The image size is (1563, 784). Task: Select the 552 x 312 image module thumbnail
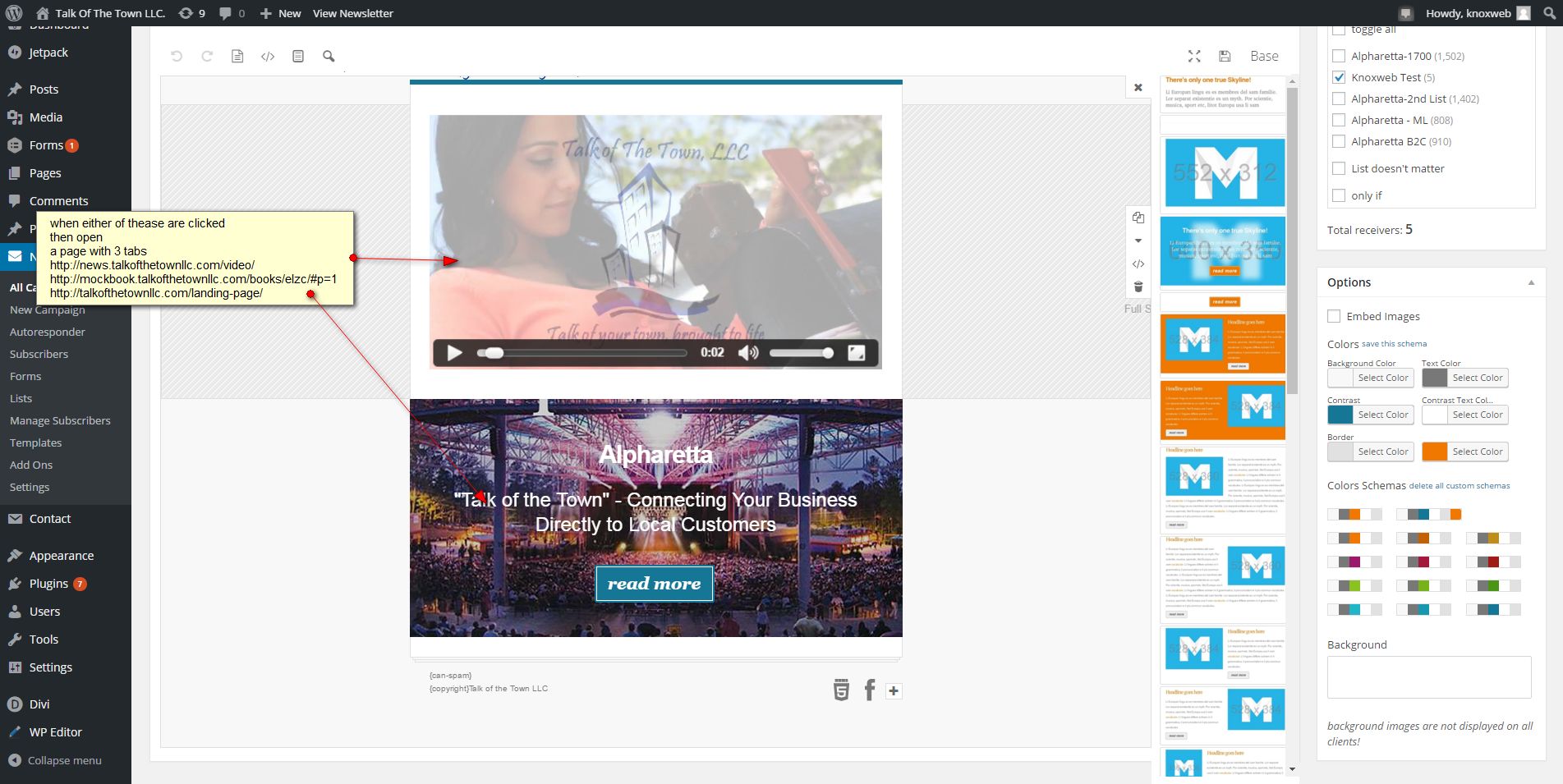[1224, 173]
